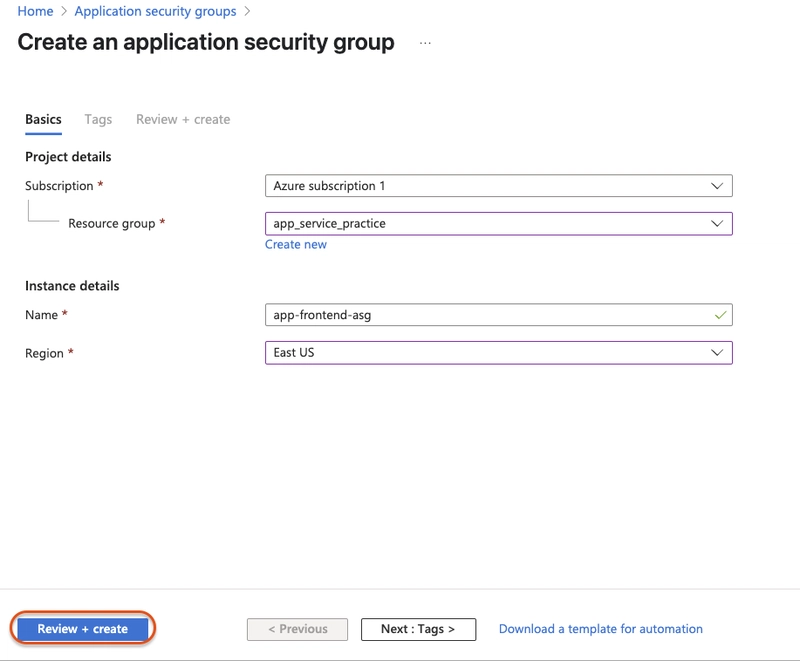Select the Basics tab
The height and width of the screenshot is (661, 800).
[x=43, y=119]
